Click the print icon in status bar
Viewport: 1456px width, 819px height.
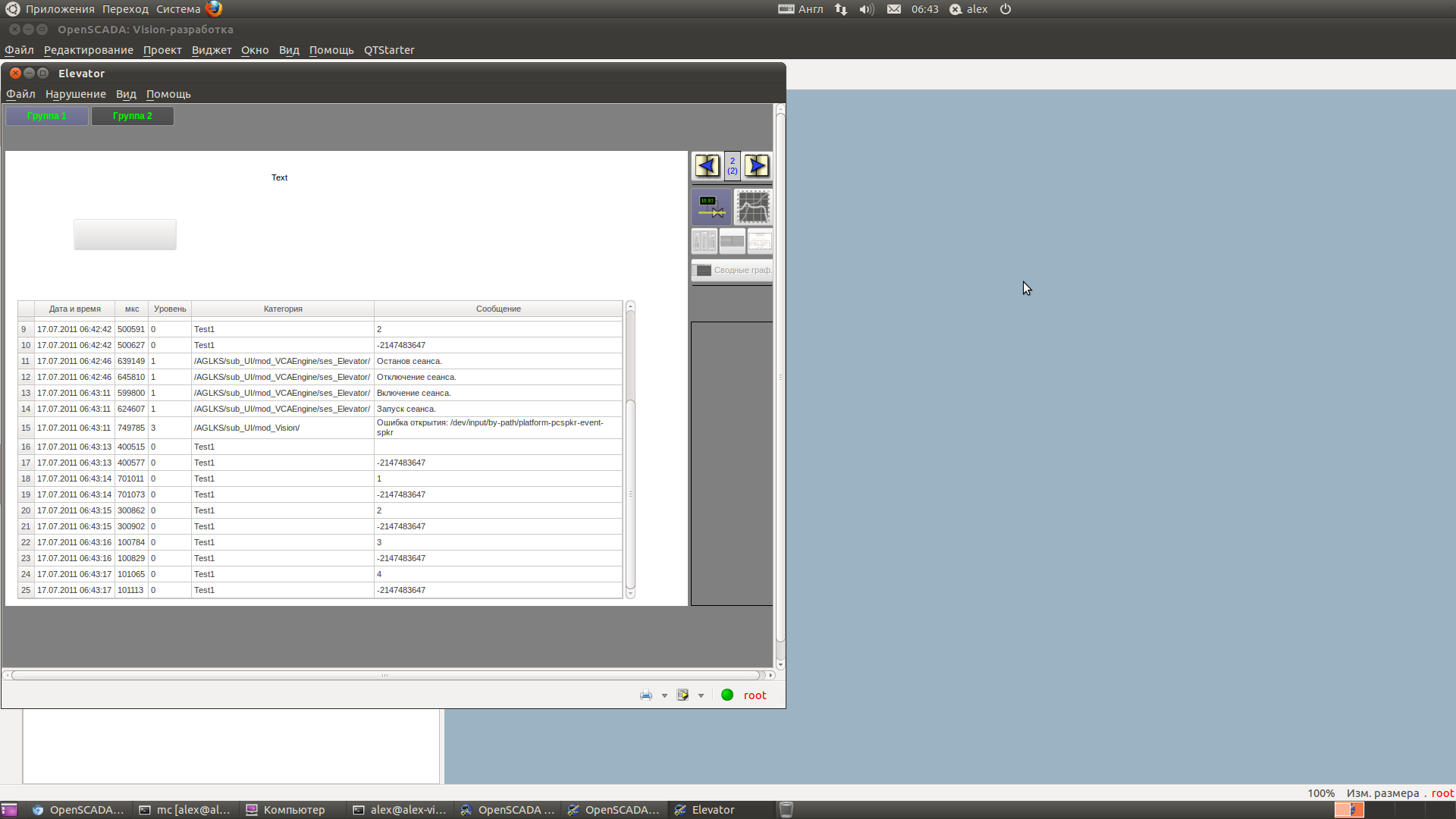[x=645, y=695]
